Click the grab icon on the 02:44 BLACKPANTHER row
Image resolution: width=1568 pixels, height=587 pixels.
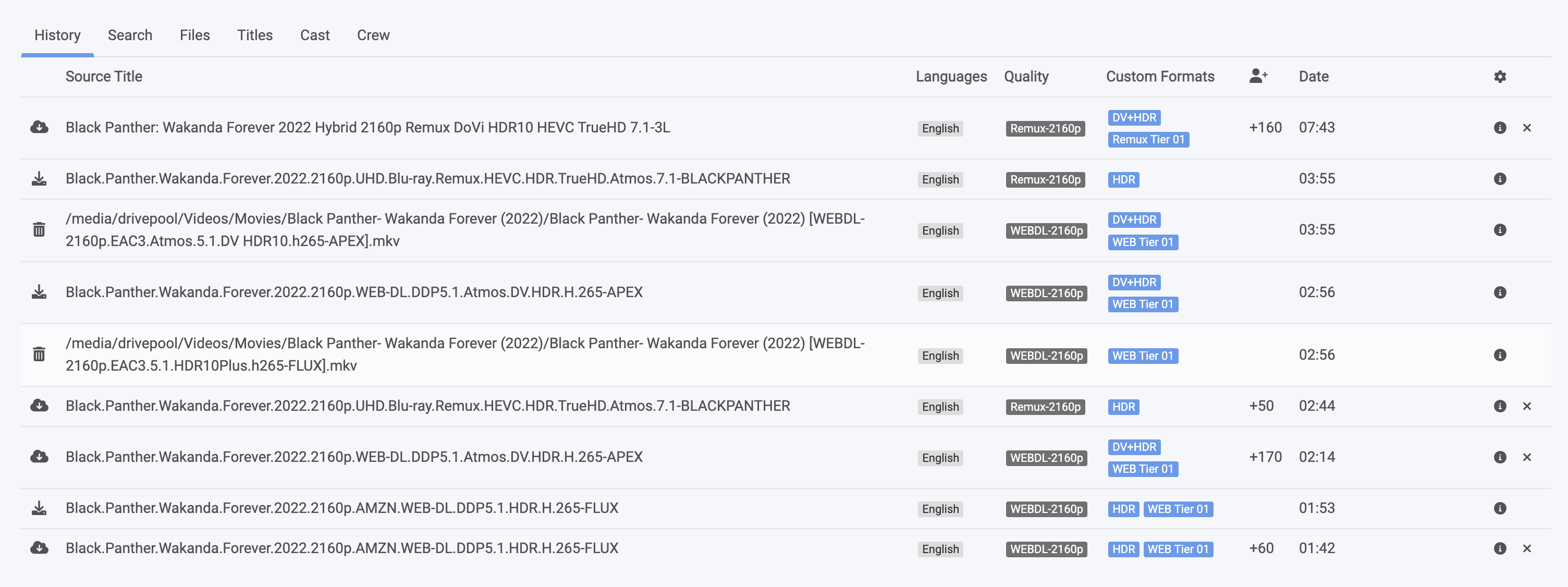click(39, 406)
